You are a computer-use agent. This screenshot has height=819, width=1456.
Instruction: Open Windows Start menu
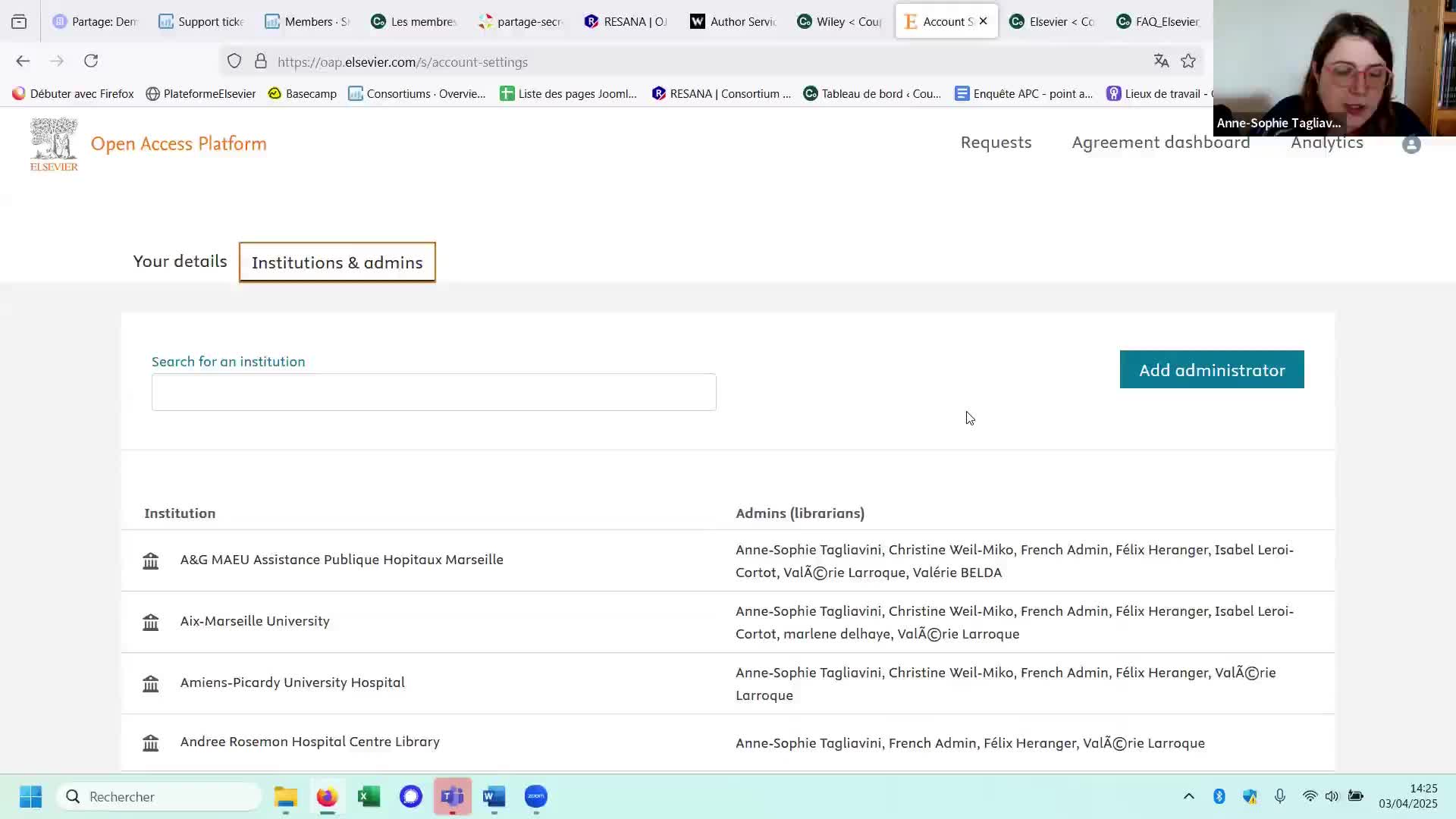(31, 796)
